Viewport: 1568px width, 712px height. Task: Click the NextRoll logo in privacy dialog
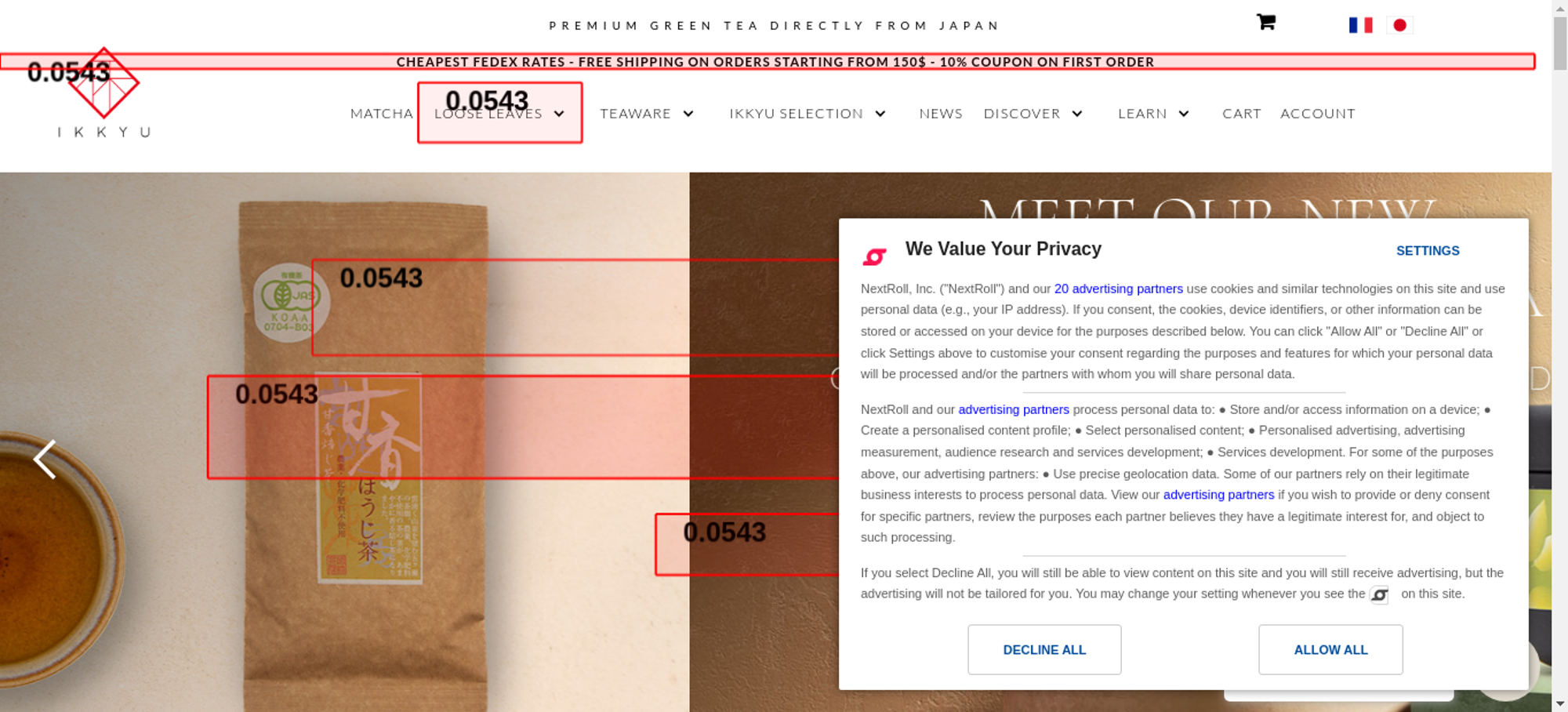pos(874,256)
